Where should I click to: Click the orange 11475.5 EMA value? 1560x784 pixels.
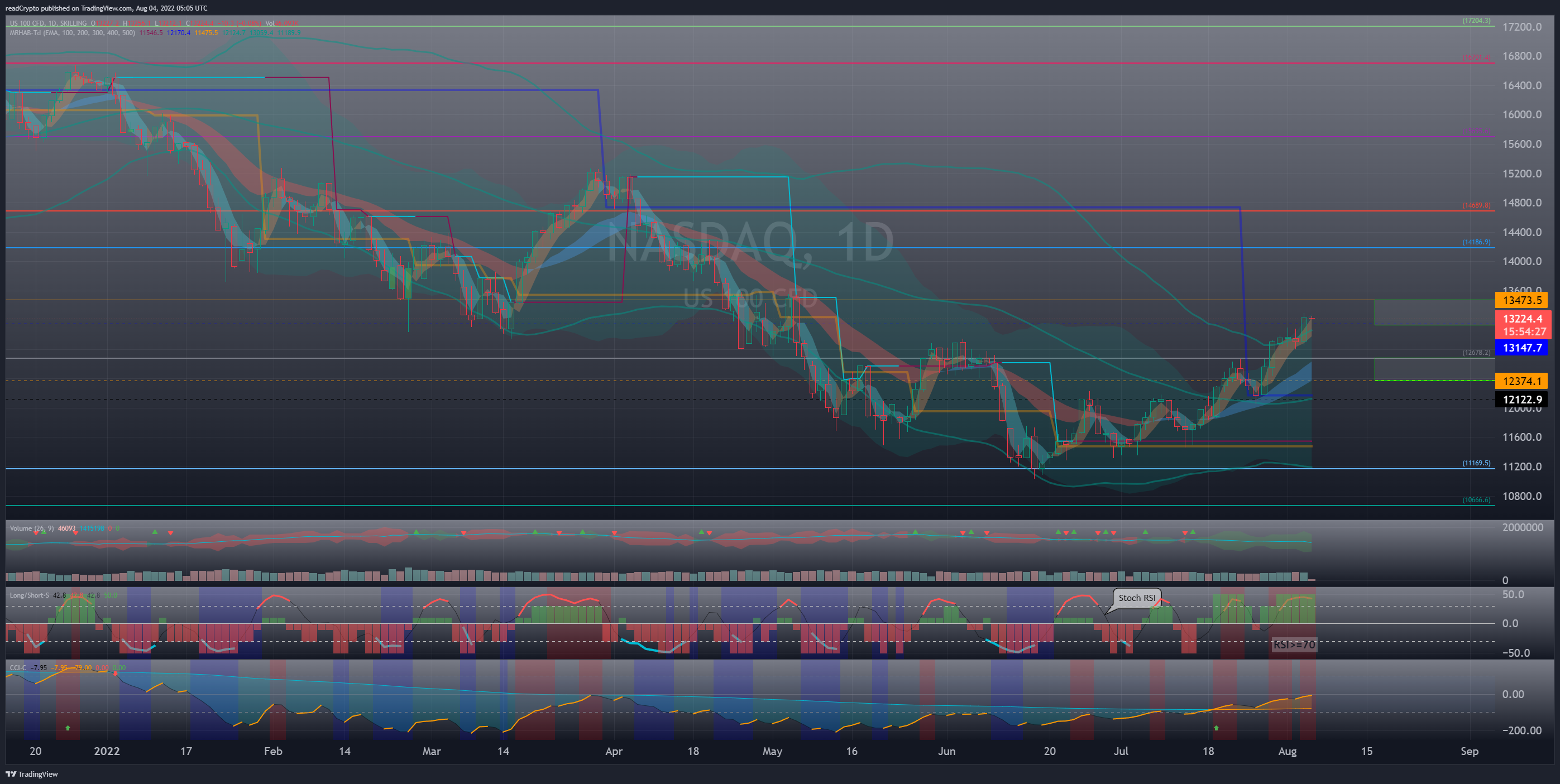pyautogui.click(x=206, y=33)
